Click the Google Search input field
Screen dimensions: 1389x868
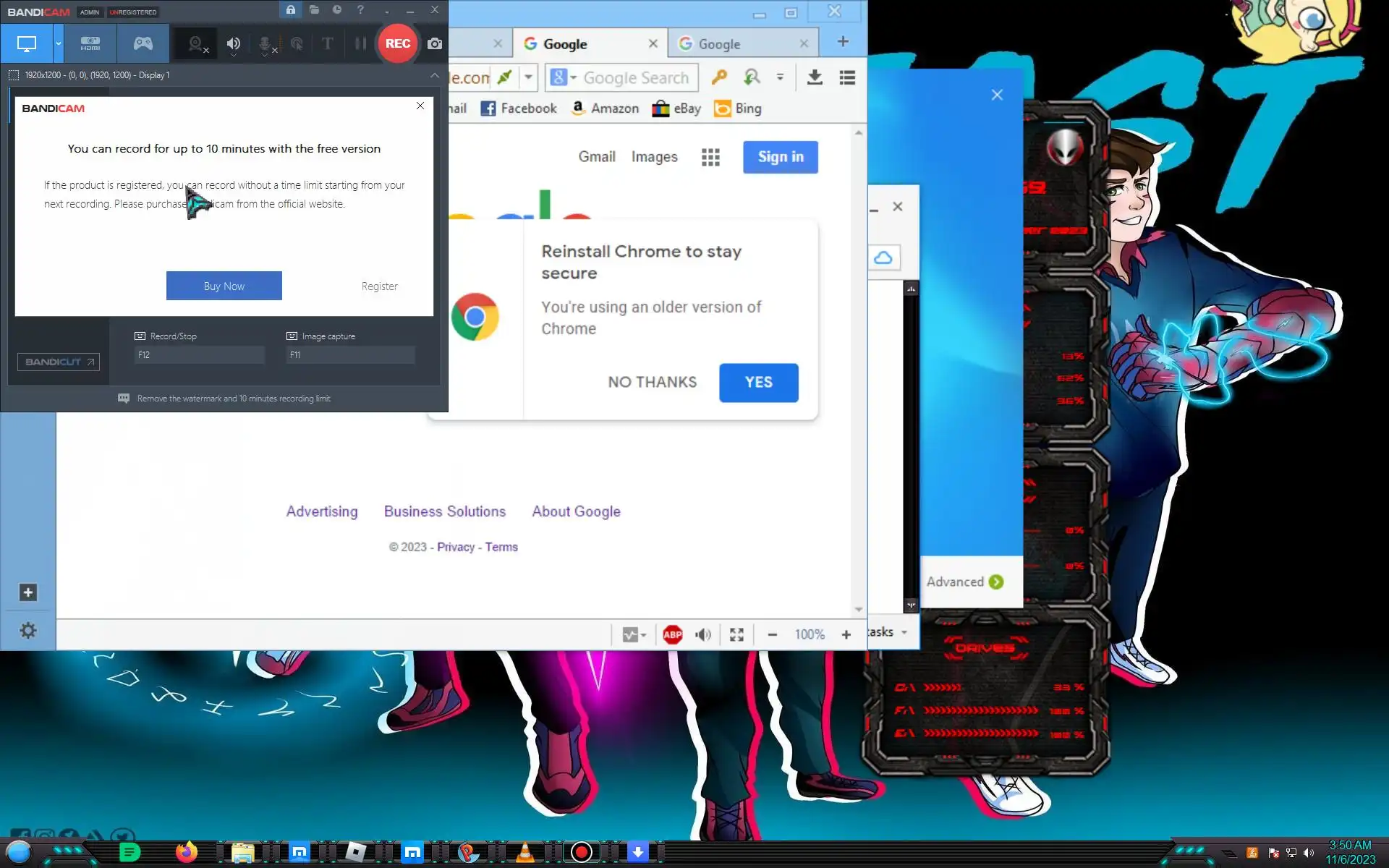pos(636,77)
